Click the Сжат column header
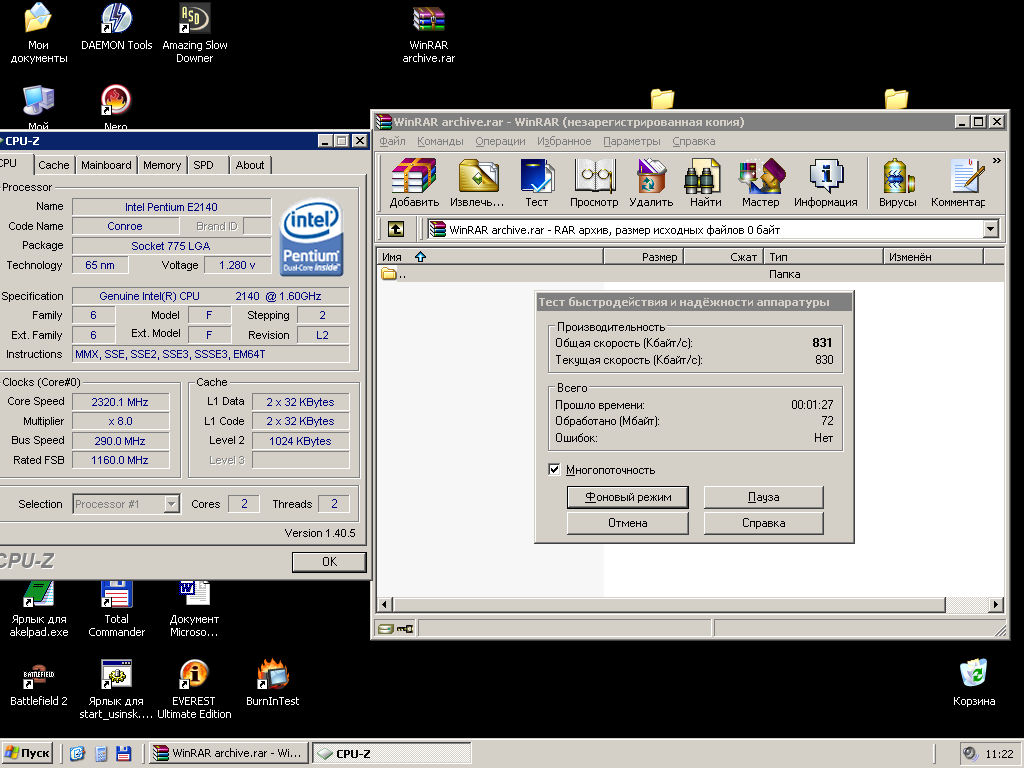The height and width of the screenshot is (768, 1024). click(x=723, y=257)
